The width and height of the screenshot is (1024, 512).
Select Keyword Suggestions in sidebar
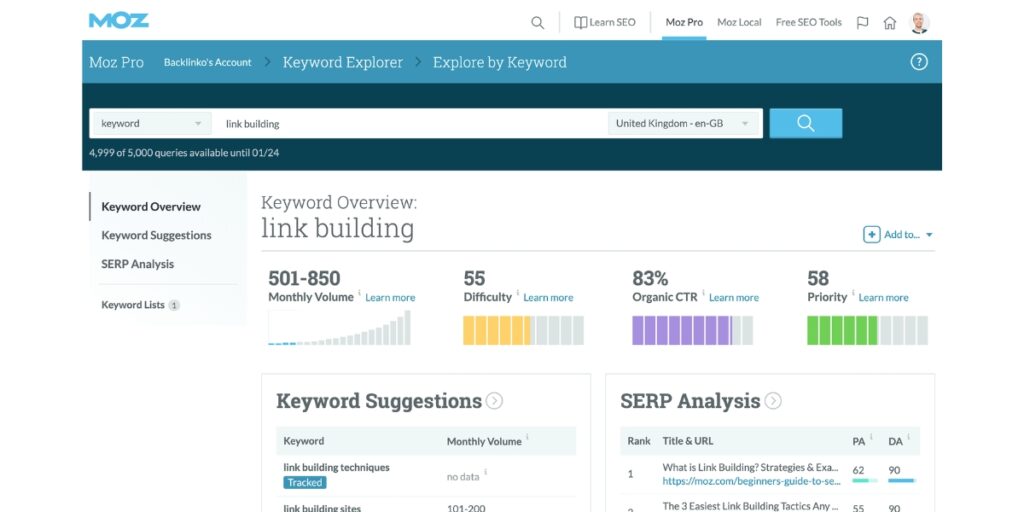coord(157,235)
